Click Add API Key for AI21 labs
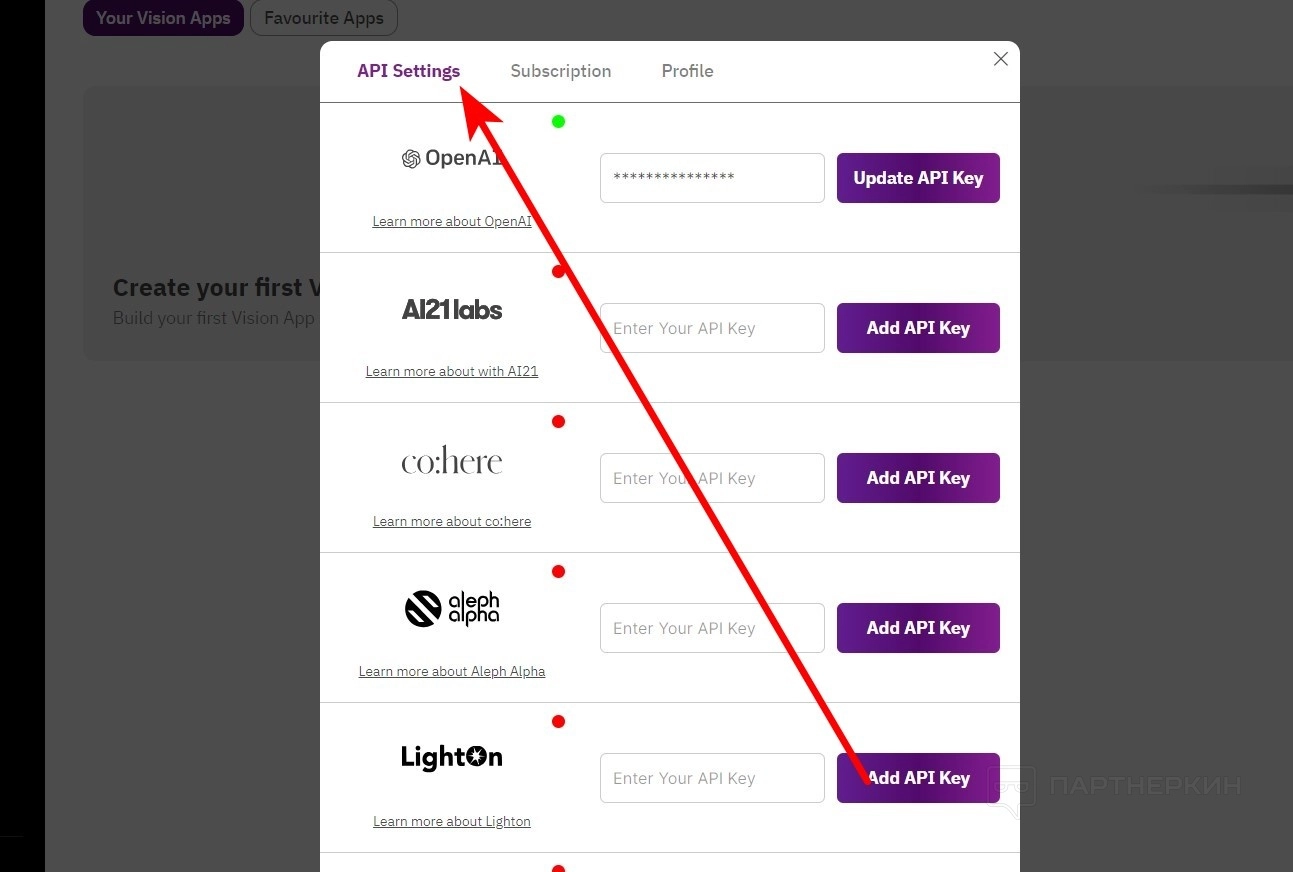The width and height of the screenshot is (1293, 872). point(918,328)
